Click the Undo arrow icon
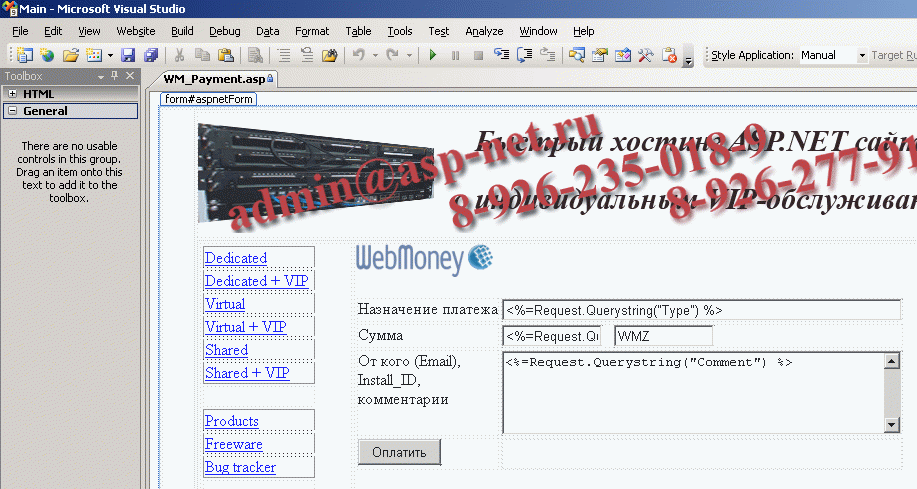This screenshot has height=489, width=917. [x=358, y=55]
